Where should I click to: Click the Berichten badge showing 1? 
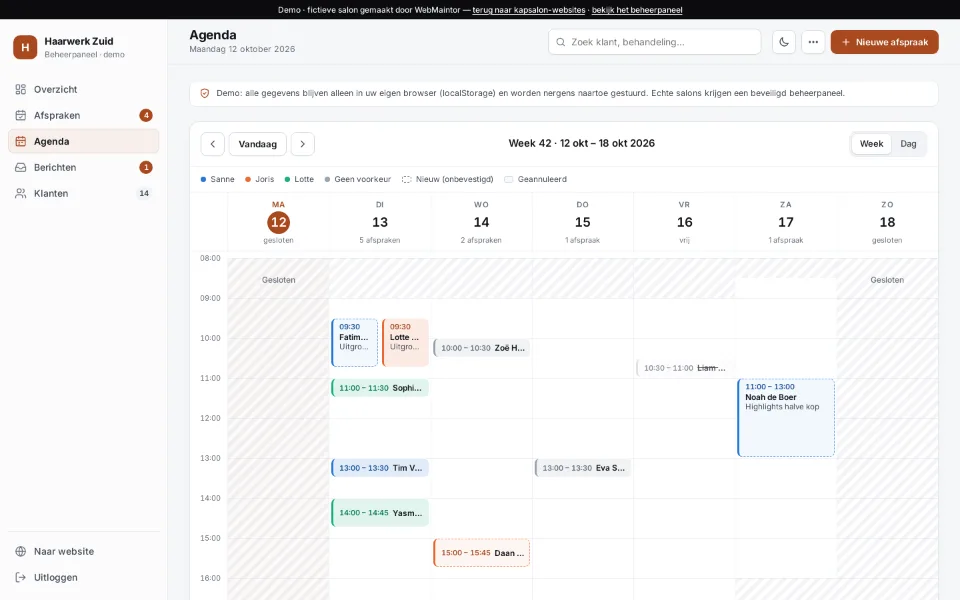[146, 167]
